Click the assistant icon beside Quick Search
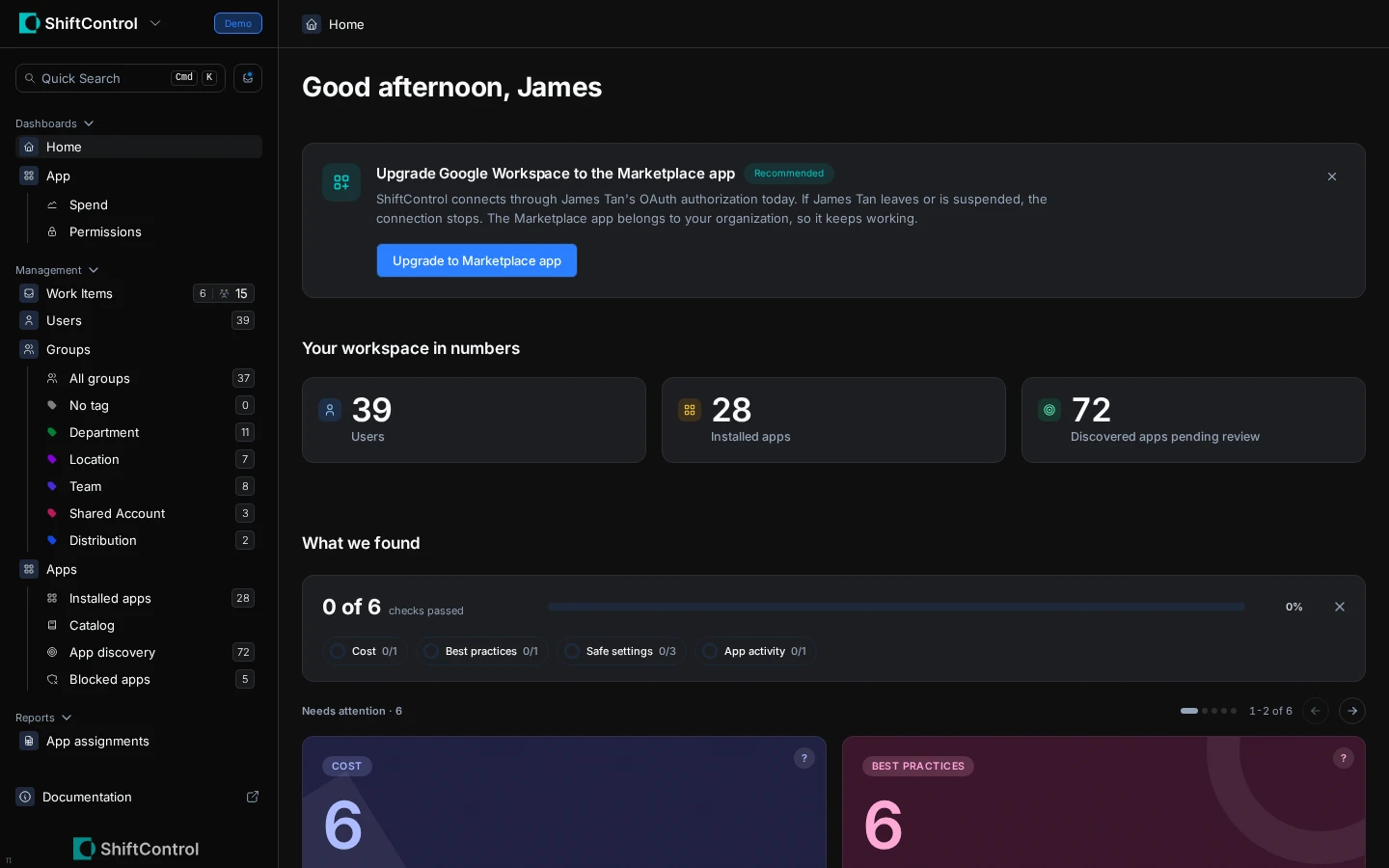The height and width of the screenshot is (868, 1389). coord(248,78)
